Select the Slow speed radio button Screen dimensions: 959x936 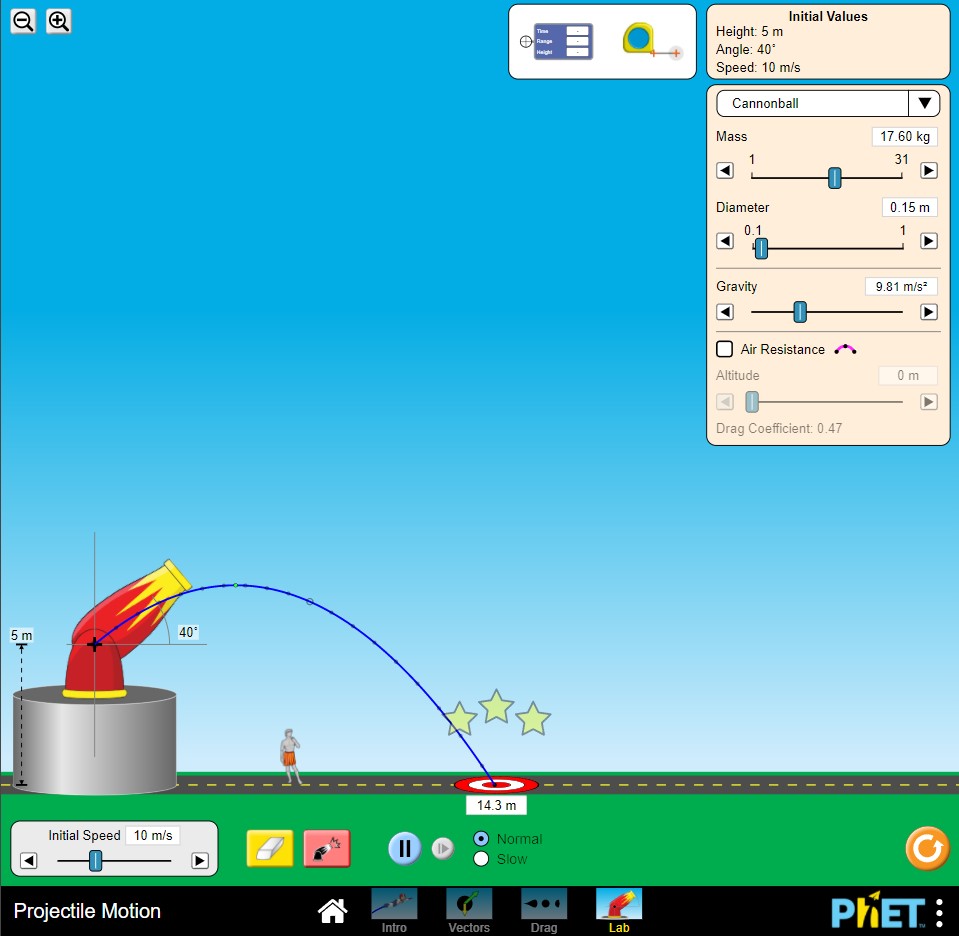pyautogui.click(x=481, y=859)
